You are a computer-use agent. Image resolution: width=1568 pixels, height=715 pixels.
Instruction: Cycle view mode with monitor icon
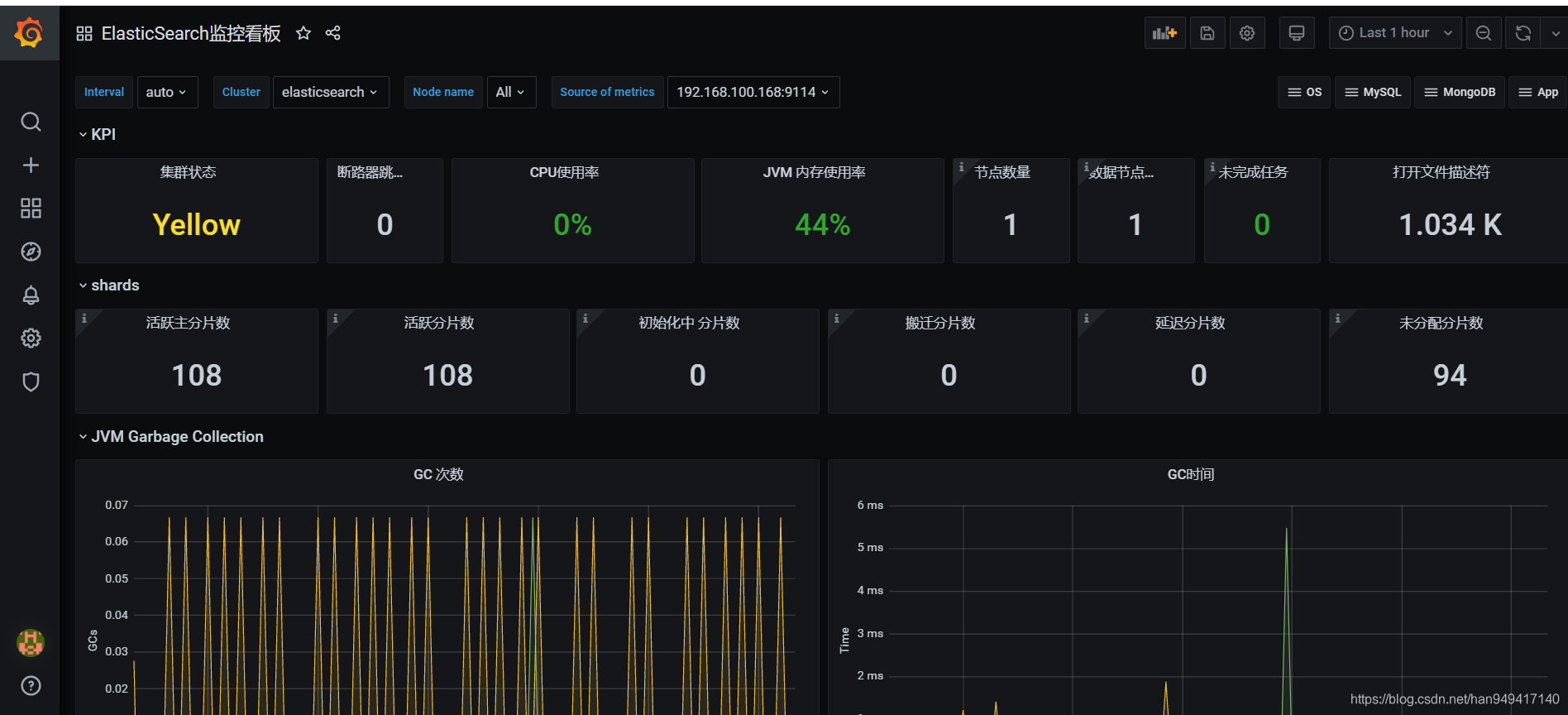[x=1297, y=33]
